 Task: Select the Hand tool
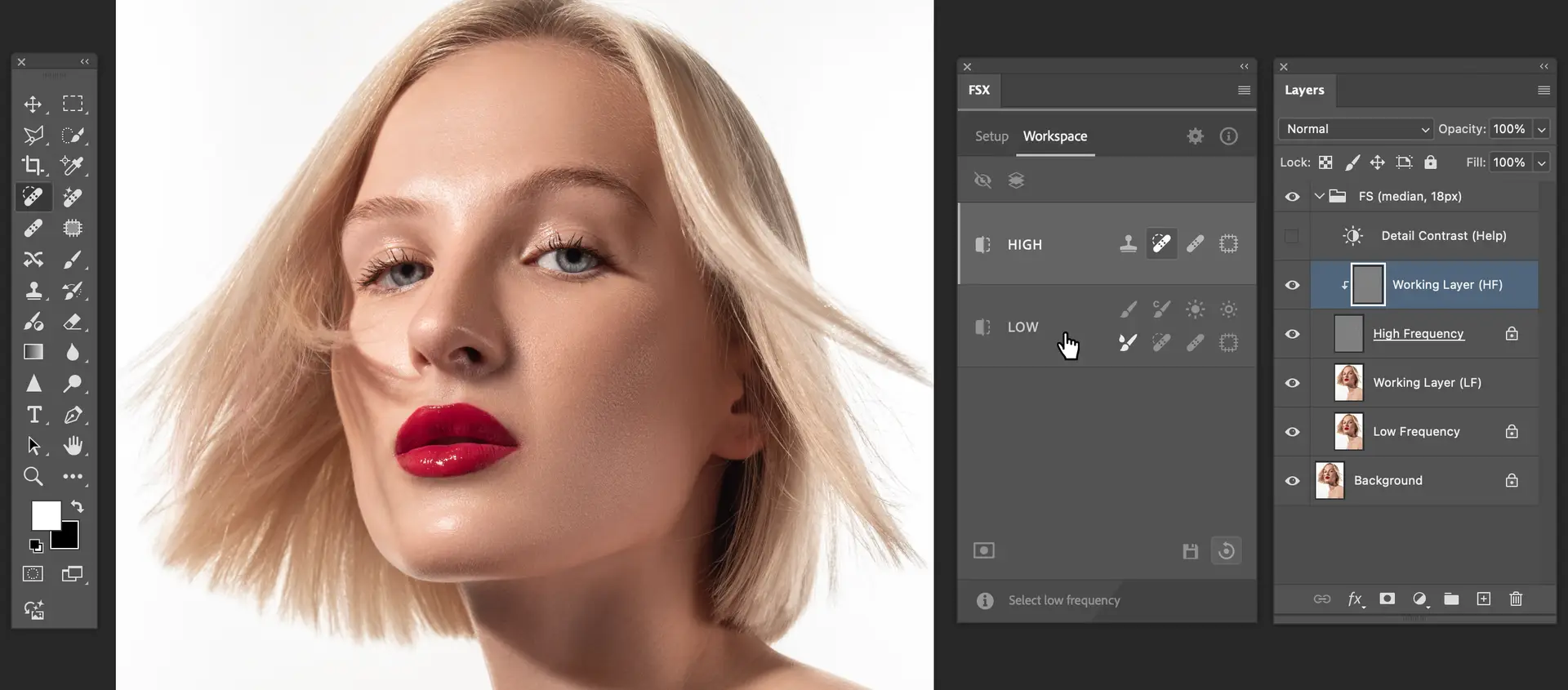[73, 445]
